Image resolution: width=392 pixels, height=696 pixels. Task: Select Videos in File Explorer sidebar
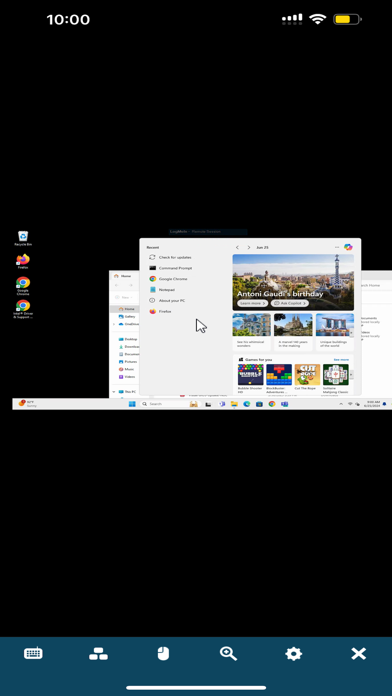(x=127, y=377)
